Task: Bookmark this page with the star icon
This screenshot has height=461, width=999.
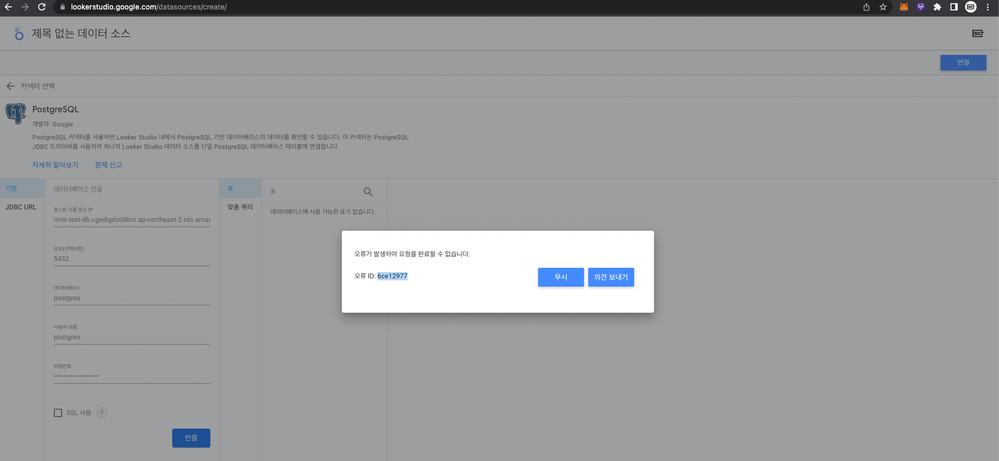Action: (883, 7)
